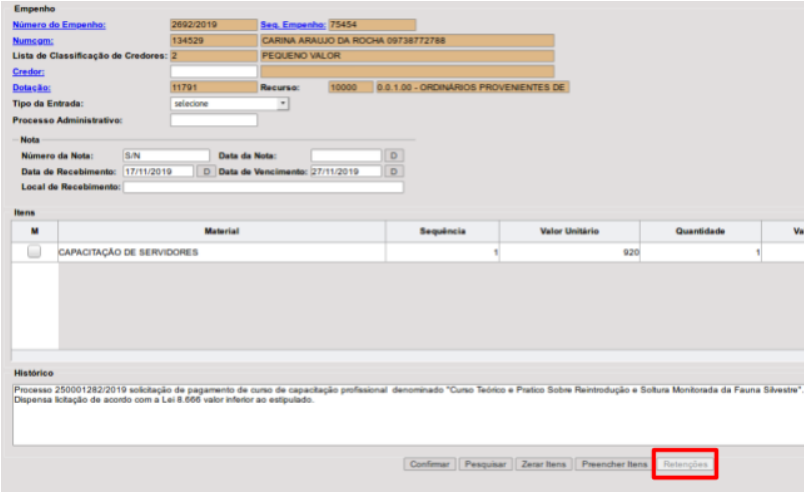Open date picker beside Data de Recebimento
Image resolution: width=804 pixels, height=492 pixels.
pos(205,172)
